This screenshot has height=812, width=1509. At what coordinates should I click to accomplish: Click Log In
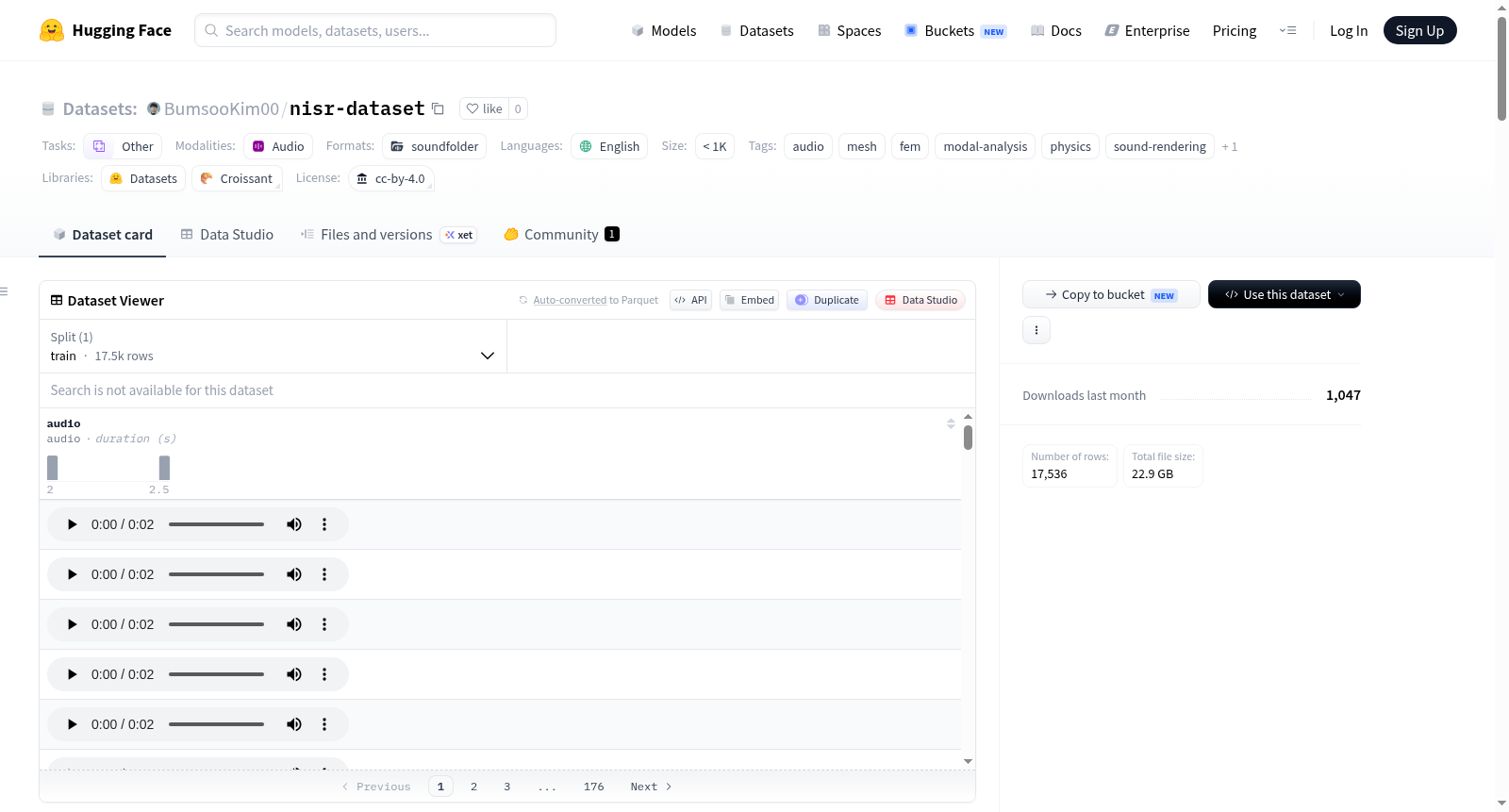pos(1349,30)
